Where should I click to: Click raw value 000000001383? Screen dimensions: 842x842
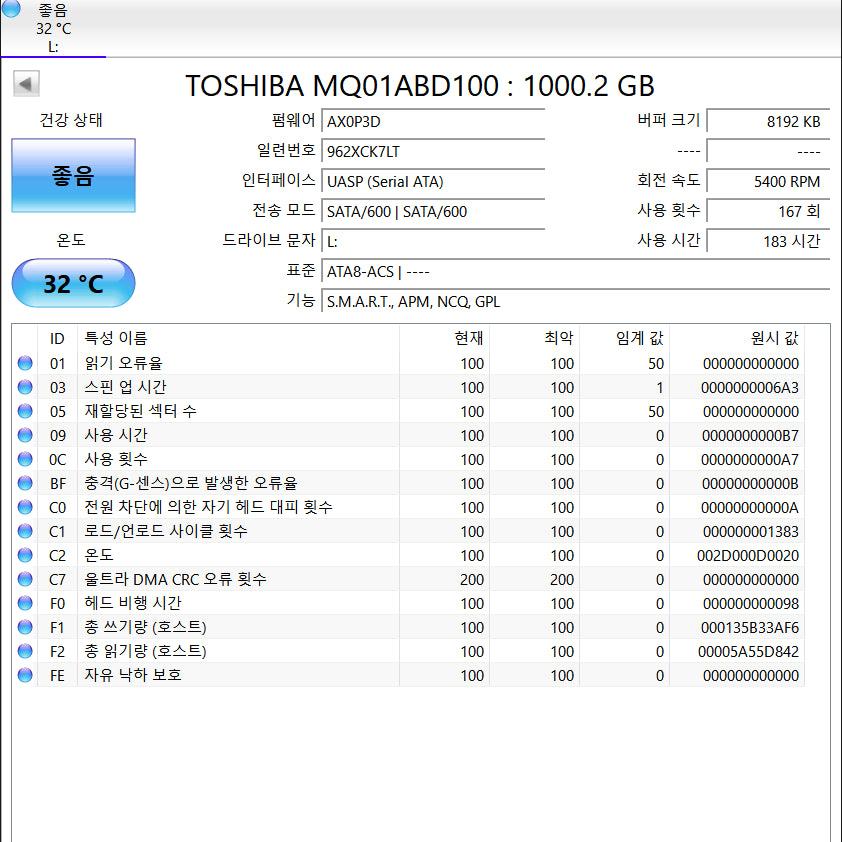click(x=751, y=532)
